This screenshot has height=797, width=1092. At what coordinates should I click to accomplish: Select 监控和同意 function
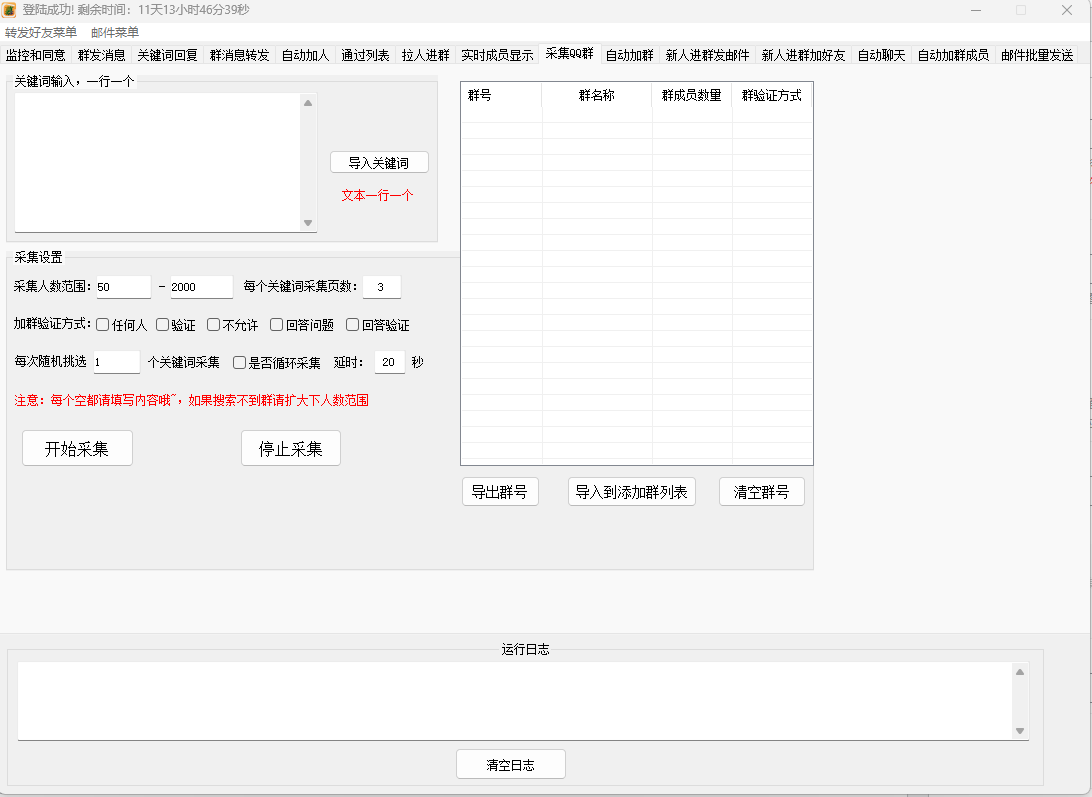[x=39, y=56]
